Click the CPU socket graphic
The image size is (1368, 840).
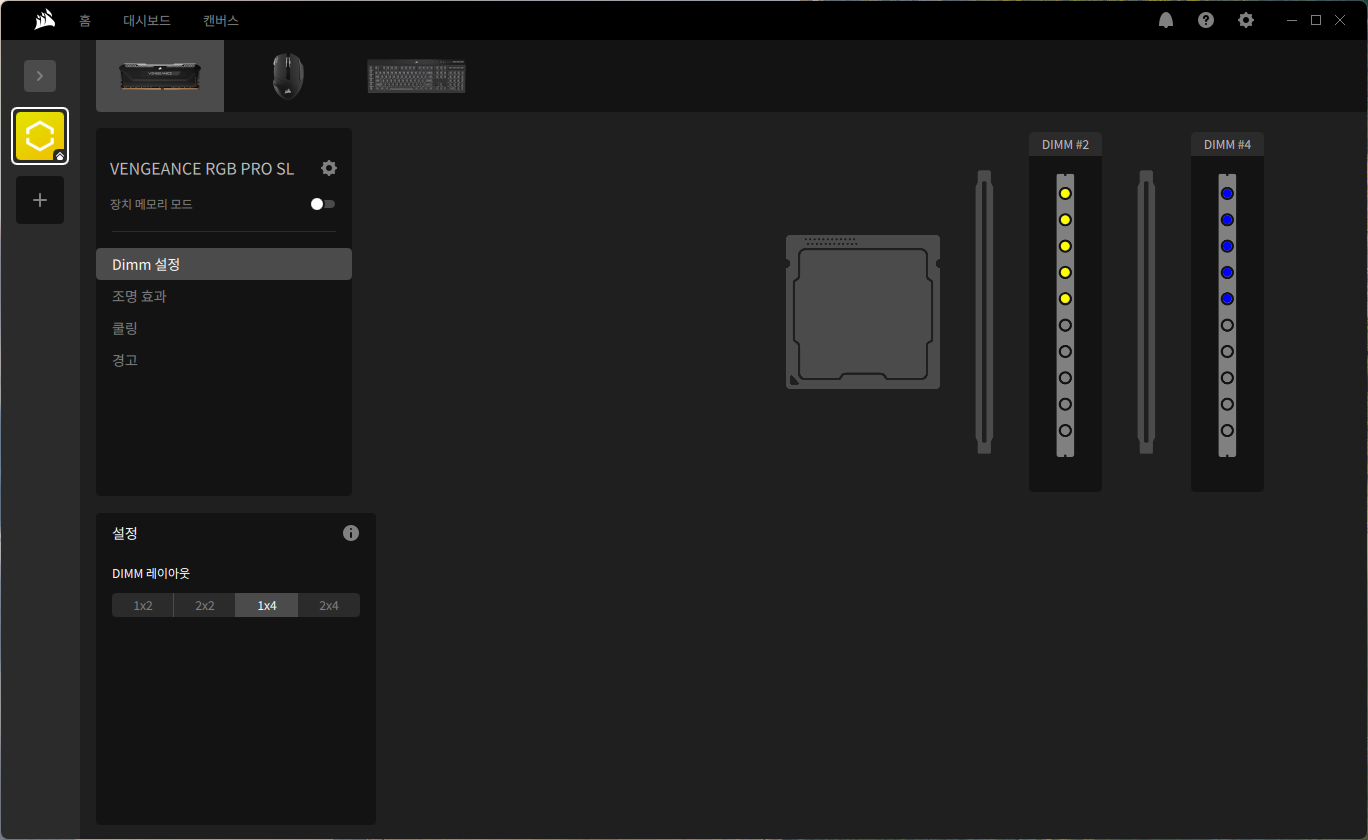tap(863, 312)
